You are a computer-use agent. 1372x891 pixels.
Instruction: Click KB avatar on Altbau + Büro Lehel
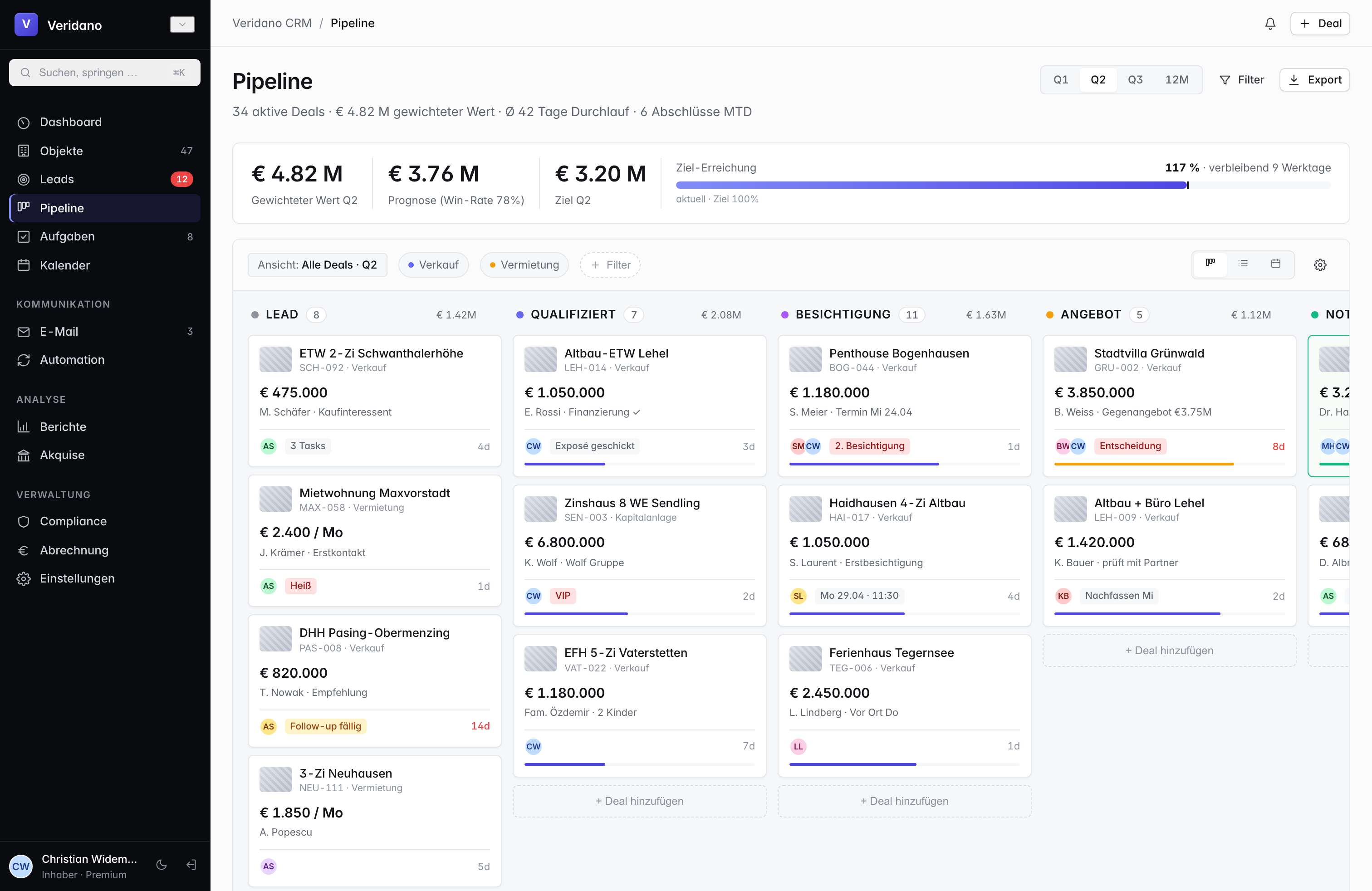(1063, 596)
